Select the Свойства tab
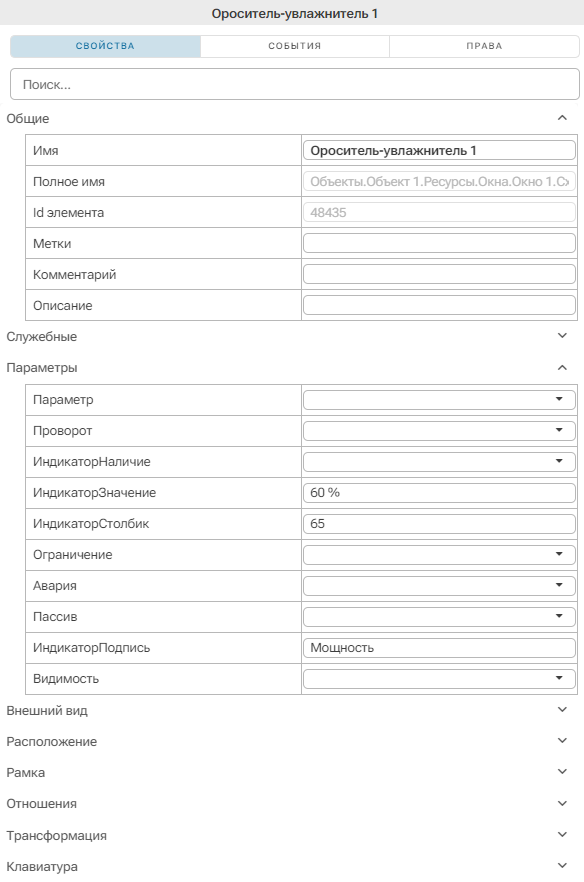The height and width of the screenshot is (882, 584). point(105,46)
